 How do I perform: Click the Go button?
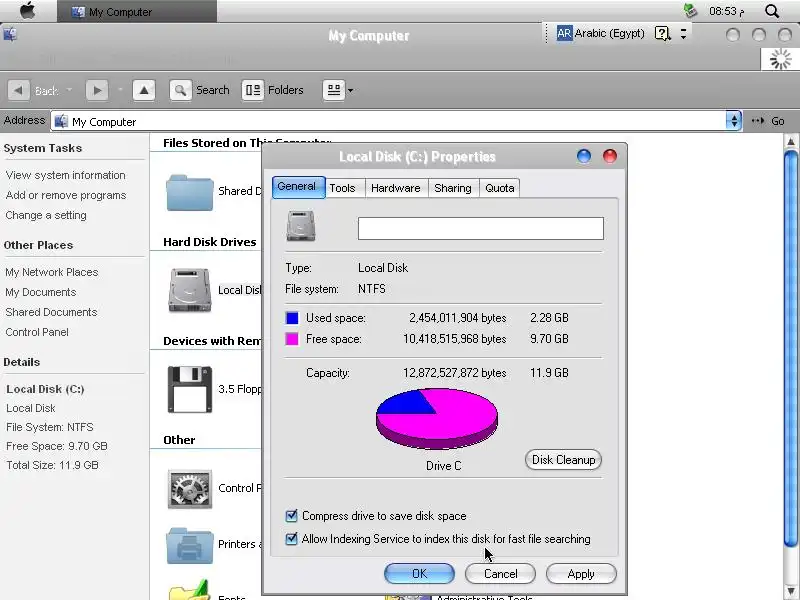tap(768, 121)
